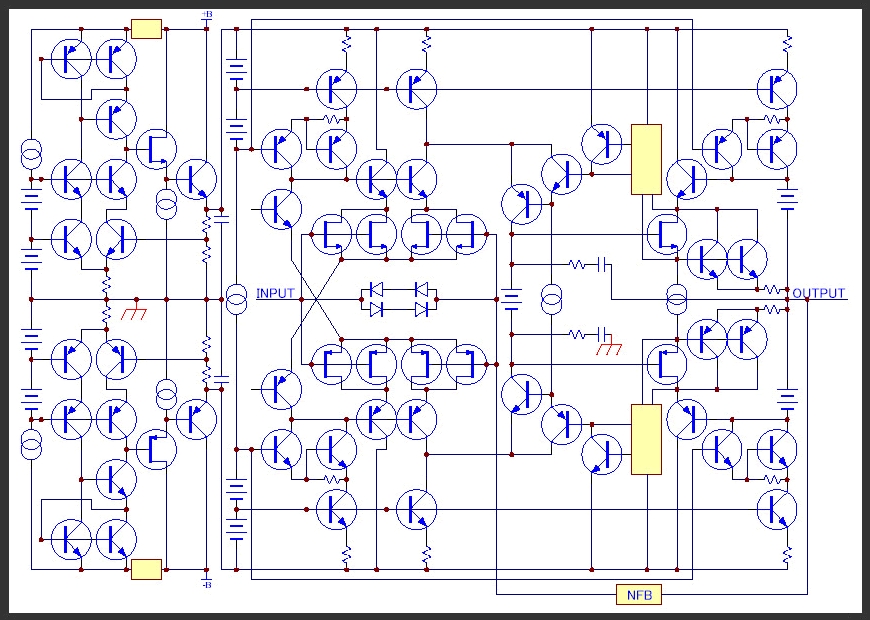
Task: Select the tall yellow block below the OUTPUT line
Action: coord(646,440)
